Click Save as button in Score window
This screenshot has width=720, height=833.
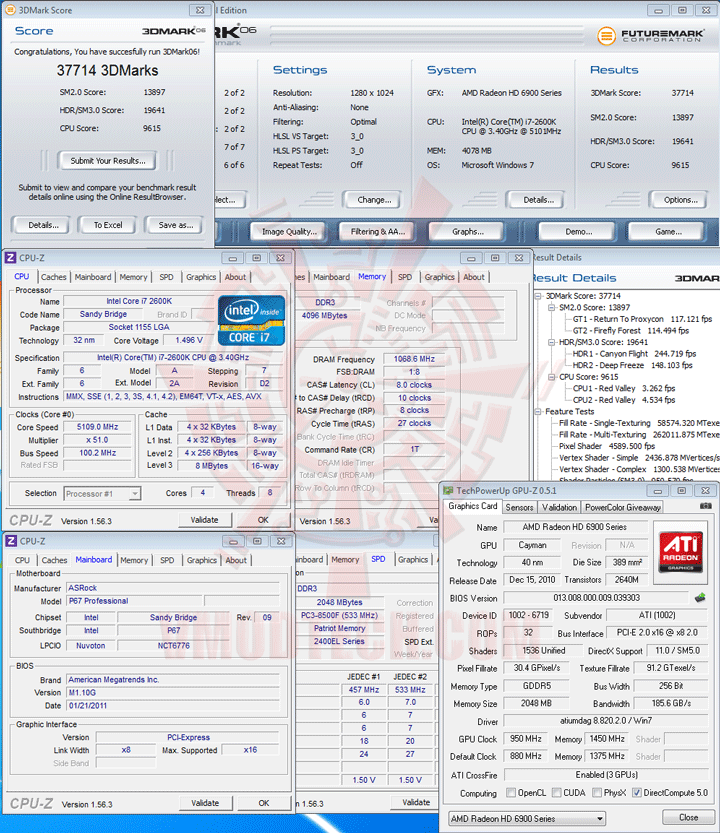pos(175,225)
